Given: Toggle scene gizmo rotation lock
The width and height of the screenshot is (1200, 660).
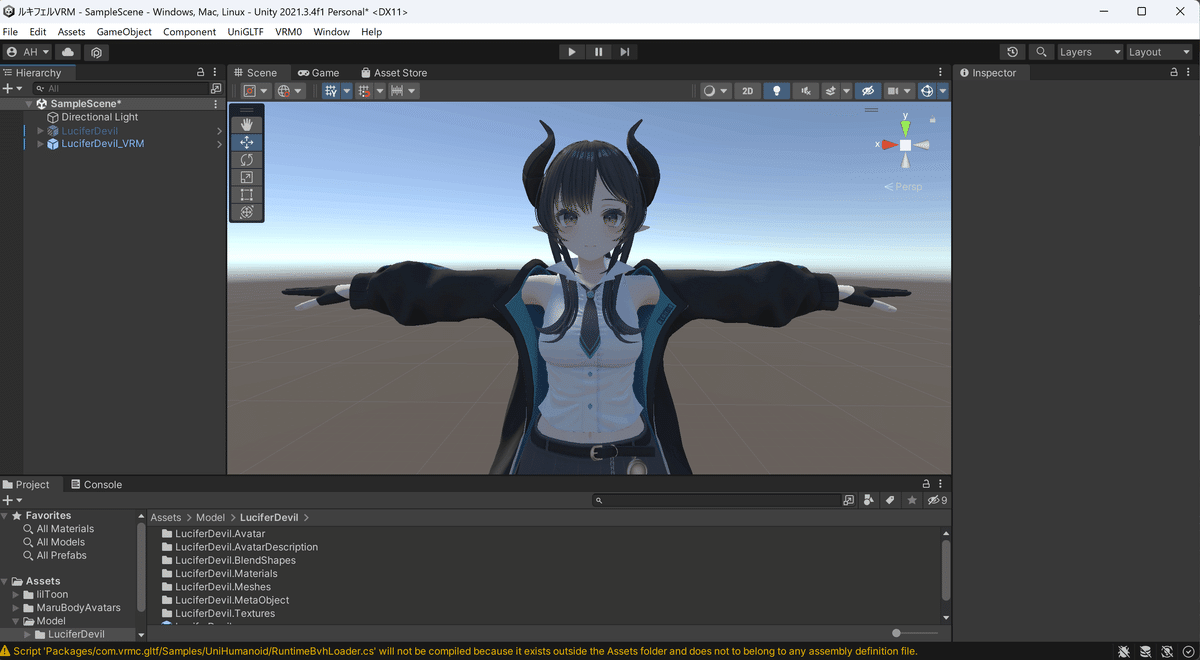Looking at the screenshot, I should coord(933,119).
